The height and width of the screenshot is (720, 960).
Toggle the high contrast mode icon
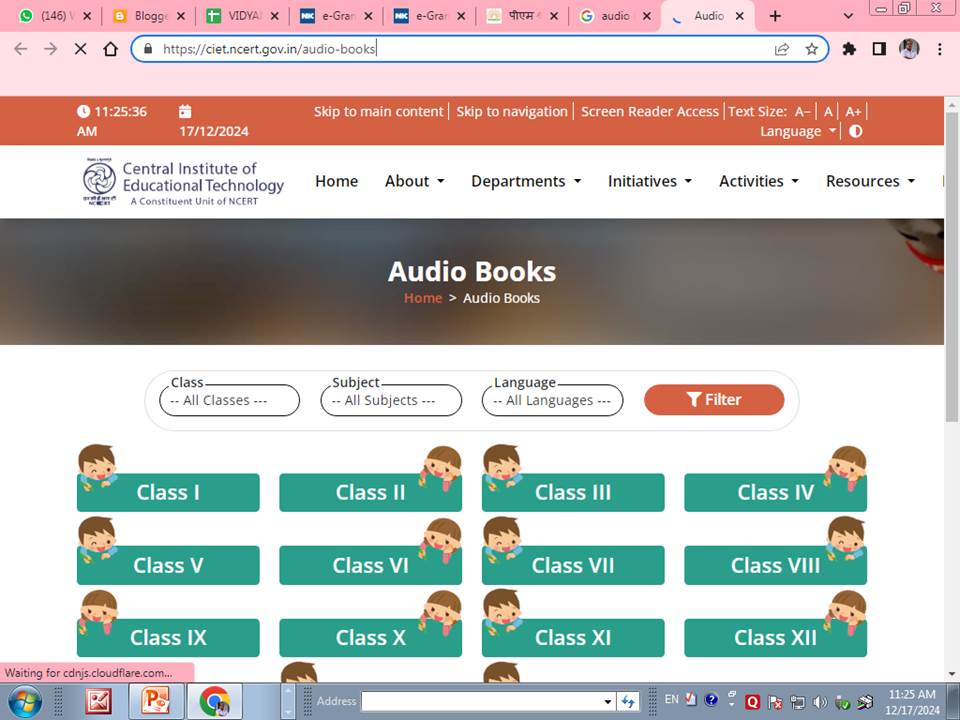point(856,131)
